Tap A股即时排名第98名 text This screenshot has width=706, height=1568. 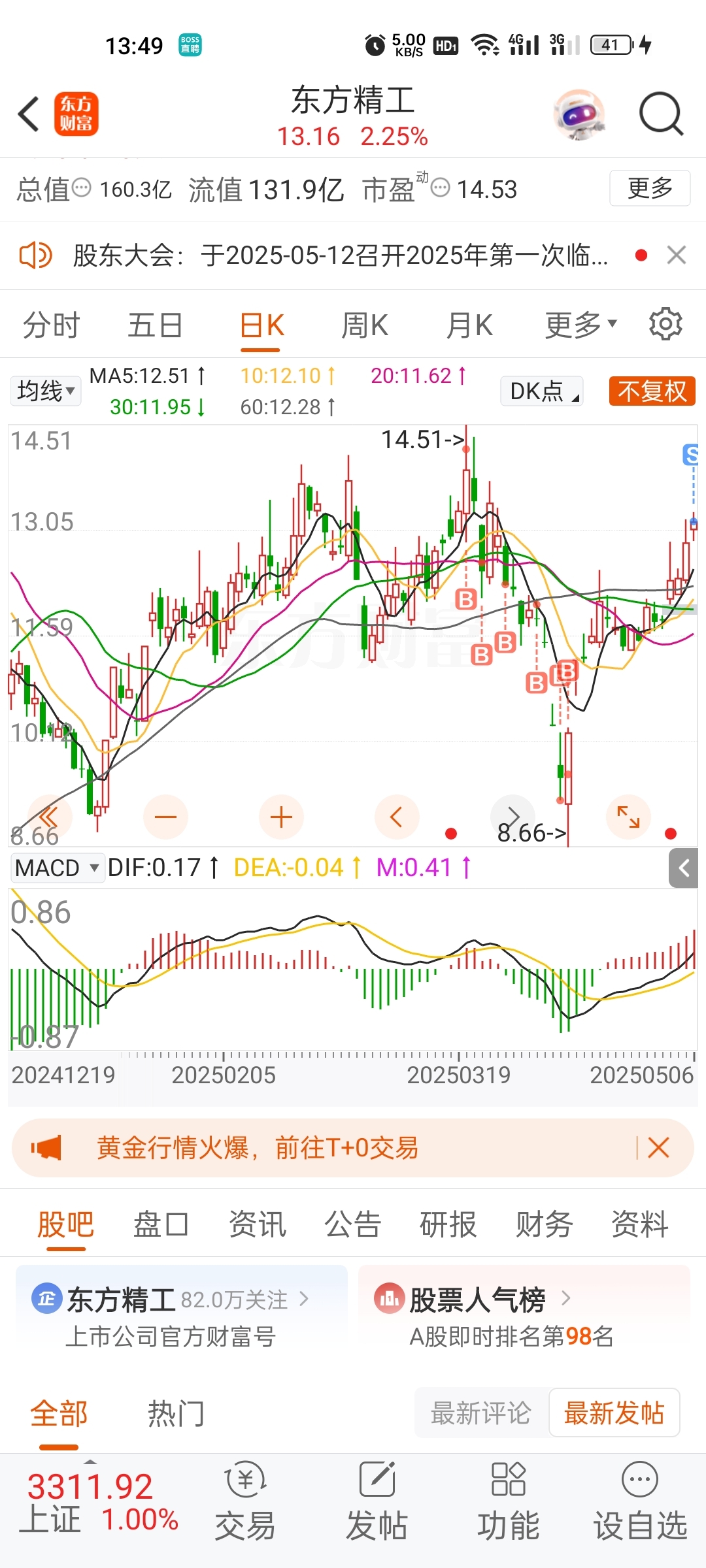pyautogui.click(x=511, y=1337)
